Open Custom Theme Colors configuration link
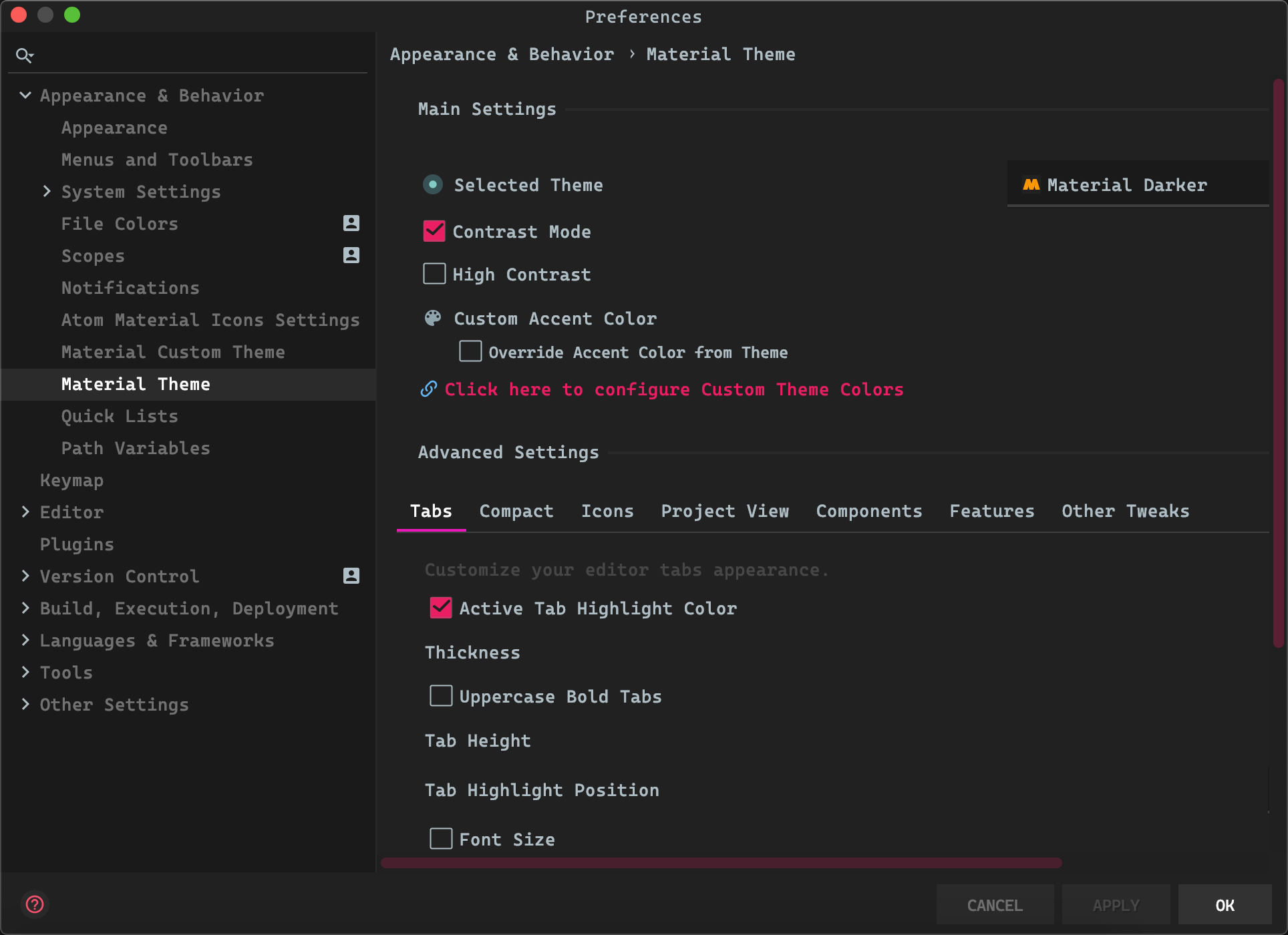The image size is (1288, 935). (674, 389)
